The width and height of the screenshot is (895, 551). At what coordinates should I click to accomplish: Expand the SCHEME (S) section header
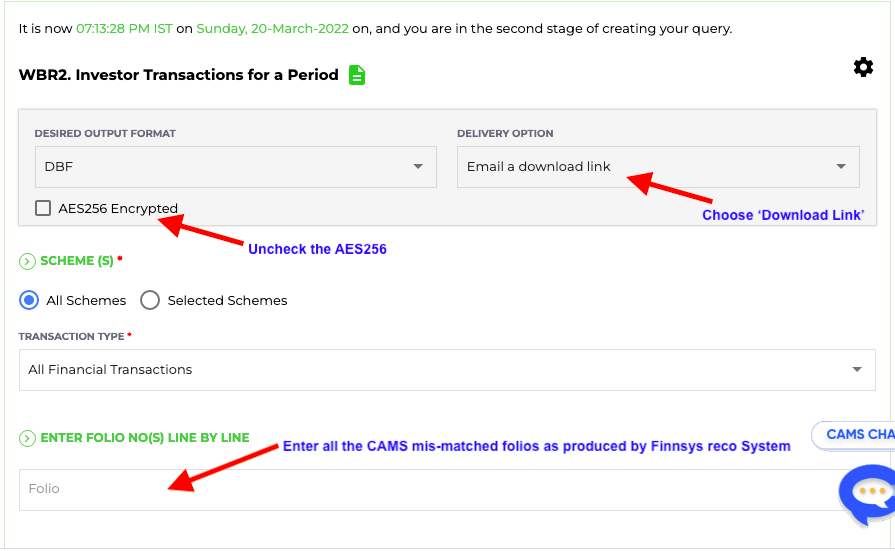(x=77, y=261)
